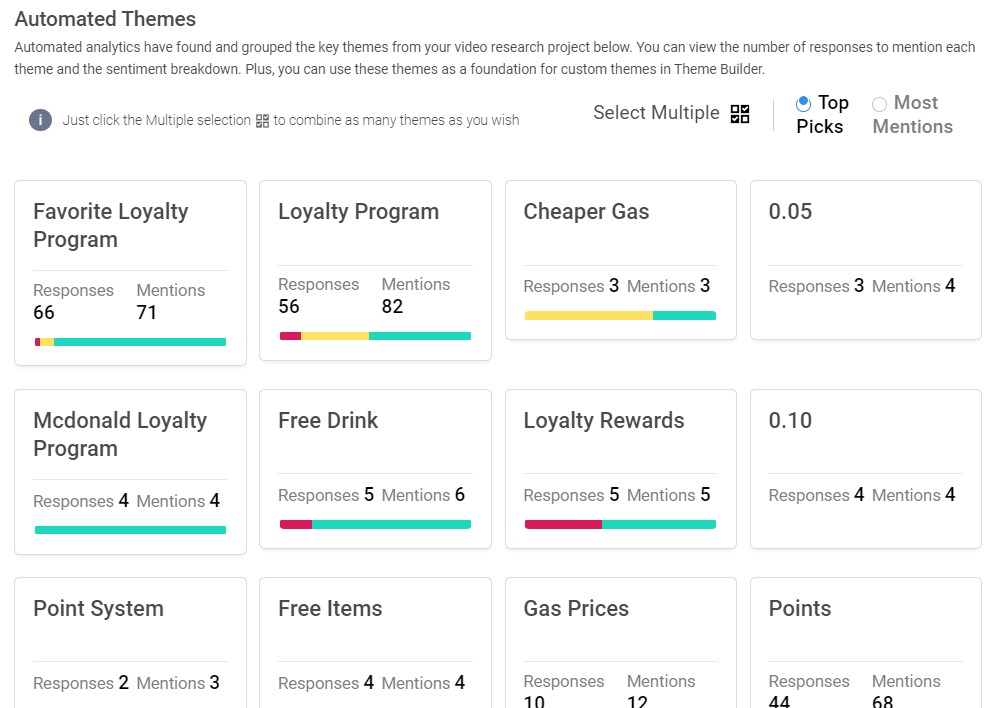Screen dimensions: 992x708
Task: Open the Free Items theme card
Action: [375, 643]
